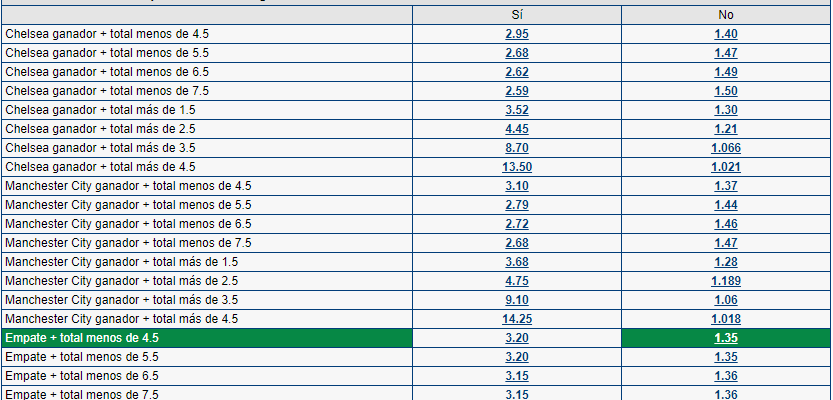Click No odds 1.021 for Chelsea más de 4.5
Image resolution: width=833 pixels, height=400 pixels.
pos(726,167)
